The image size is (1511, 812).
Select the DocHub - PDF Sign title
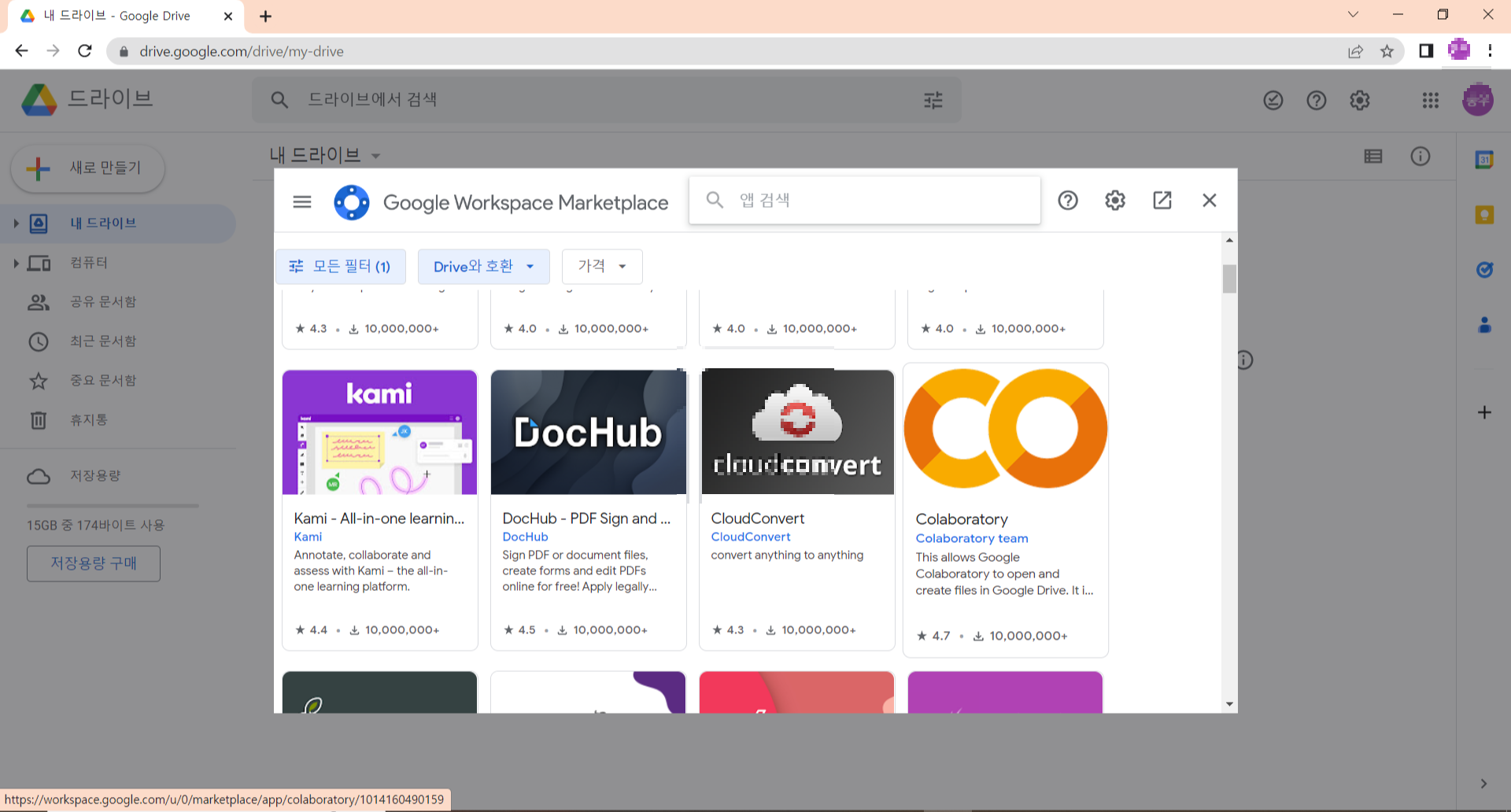(586, 519)
